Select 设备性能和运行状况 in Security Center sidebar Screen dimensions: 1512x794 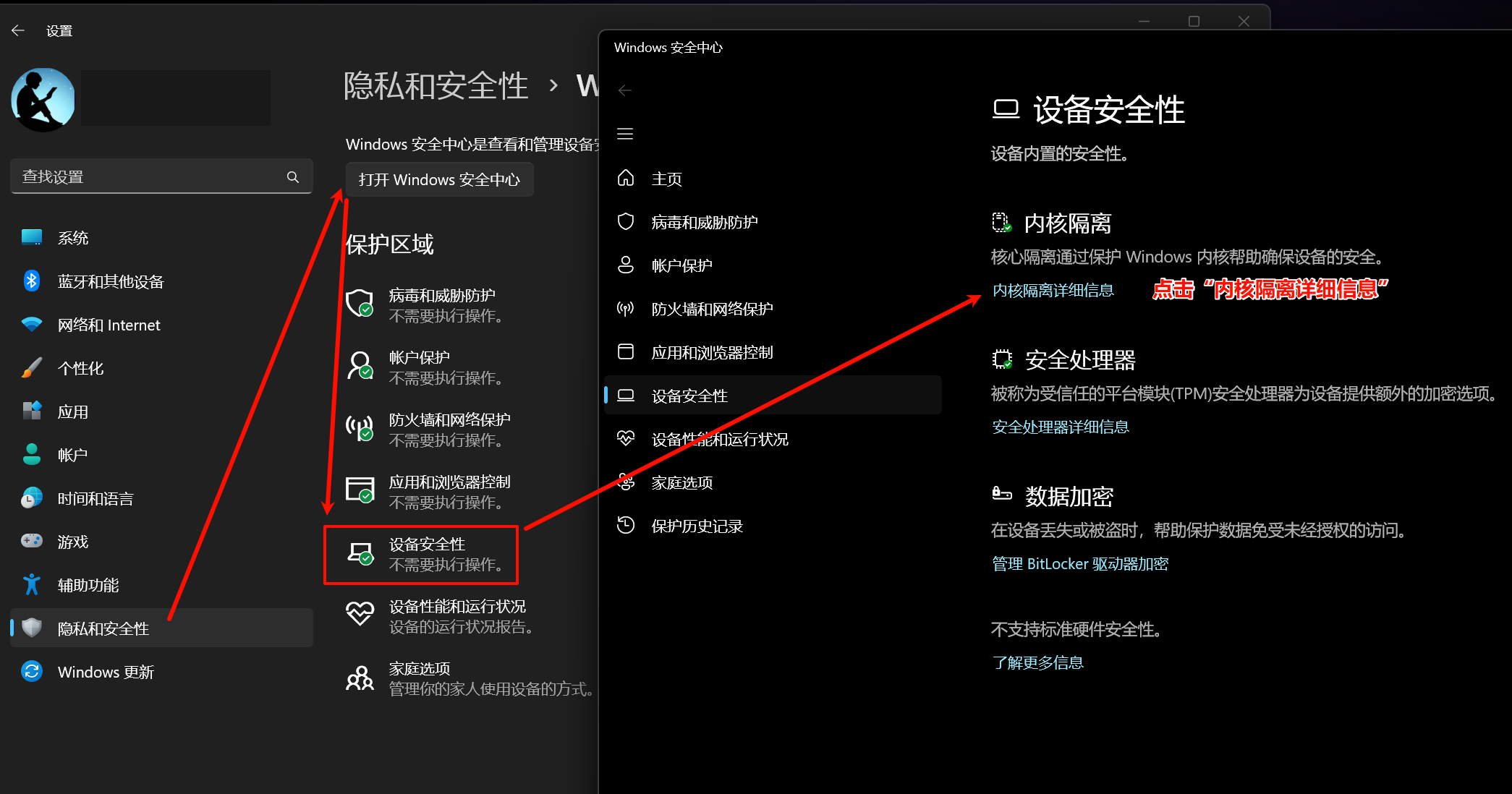pos(773,439)
